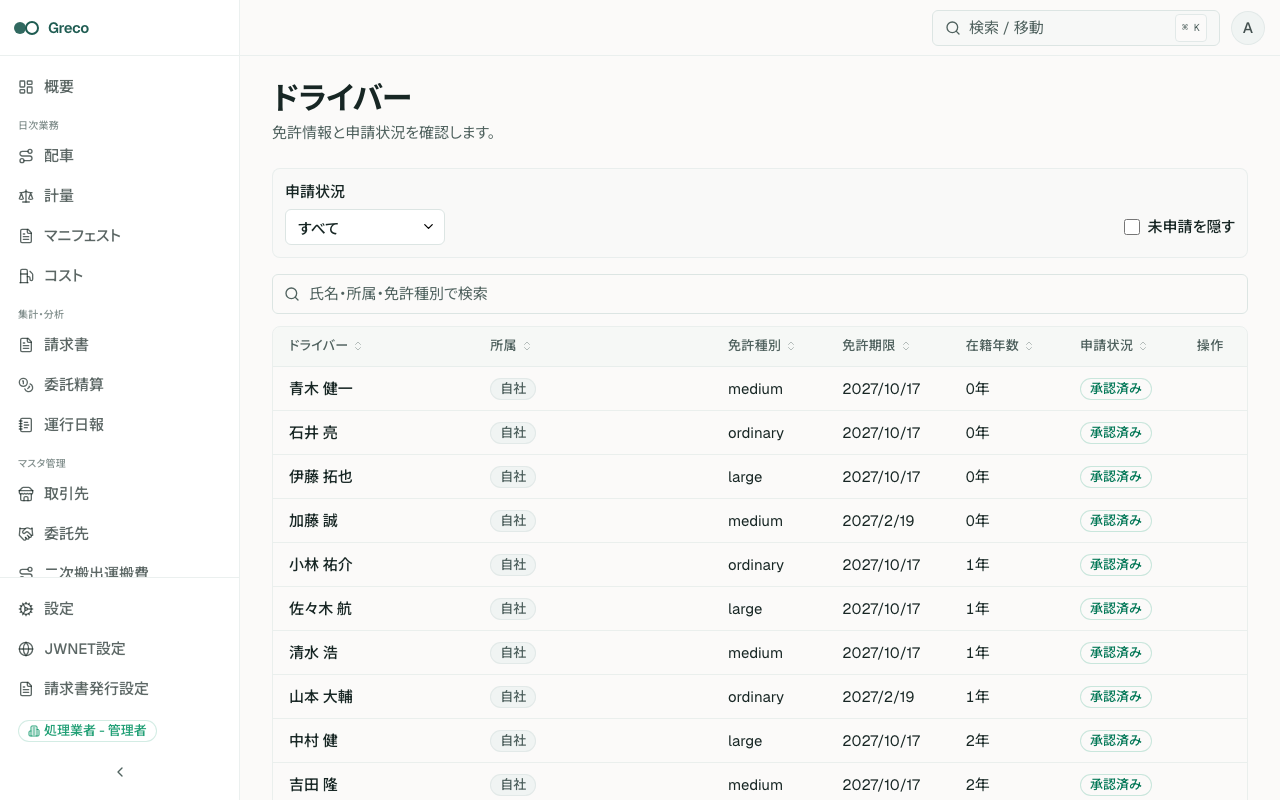Toggle the 未申請を隠す checkbox
This screenshot has height=800, width=1280.
point(1132,227)
